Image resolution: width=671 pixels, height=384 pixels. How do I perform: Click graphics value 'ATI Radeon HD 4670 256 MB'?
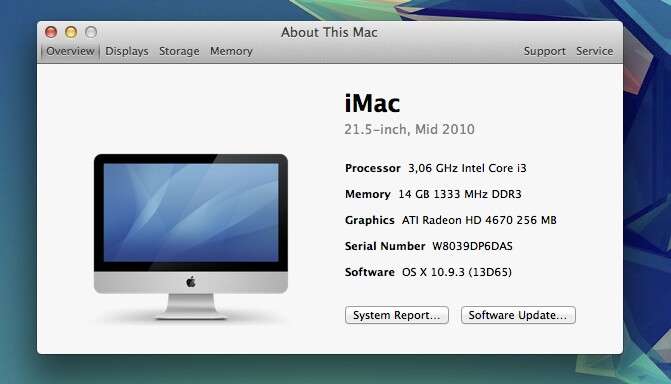click(x=479, y=220)
